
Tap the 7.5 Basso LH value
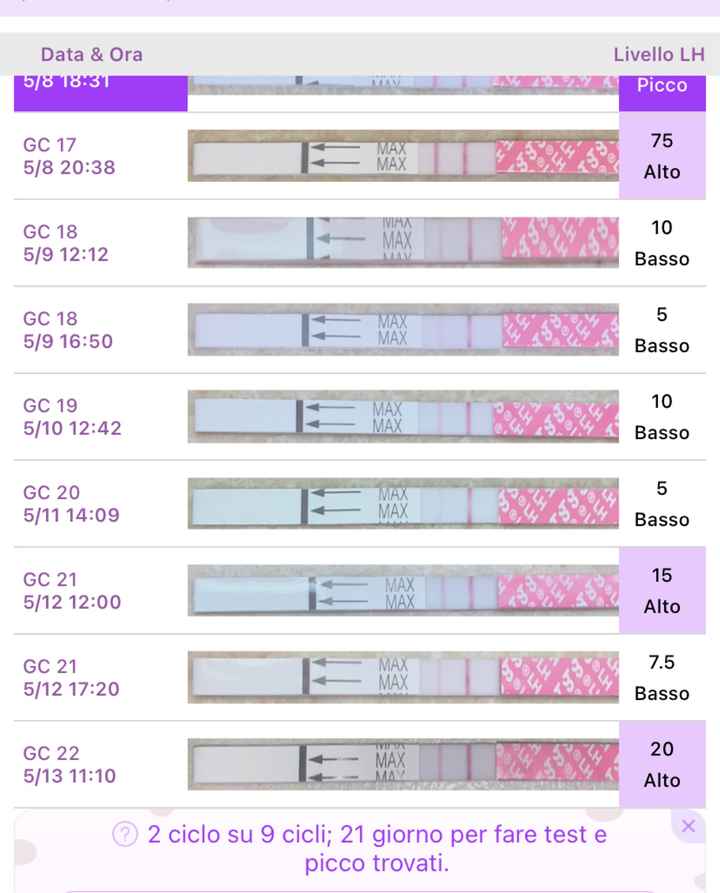pos(662,678)
